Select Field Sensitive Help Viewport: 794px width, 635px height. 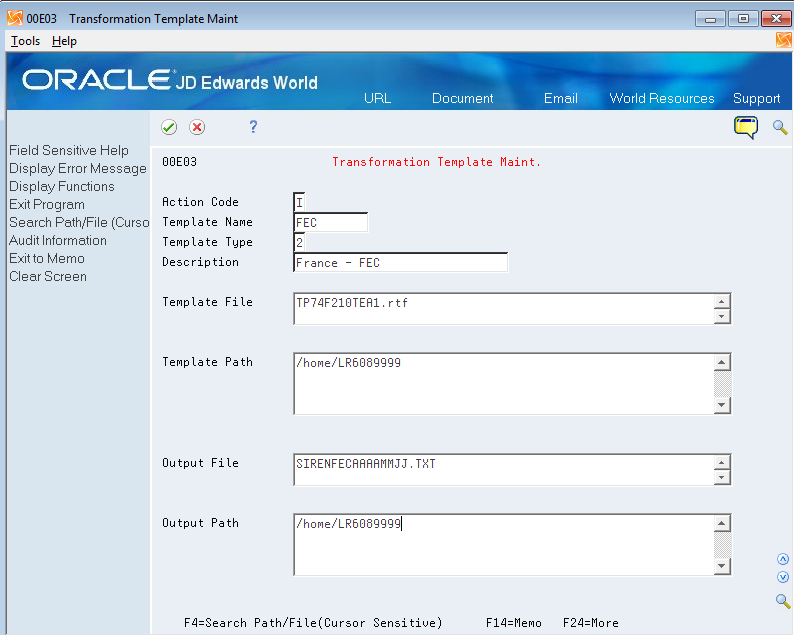point(69,150)
